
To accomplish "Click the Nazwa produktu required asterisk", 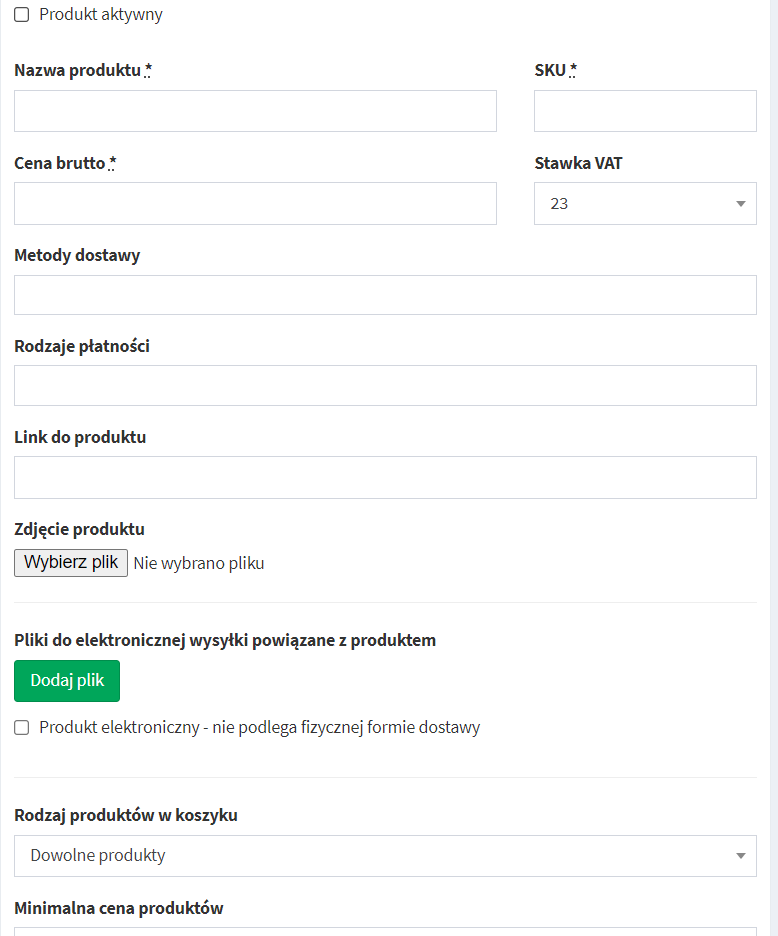I will click(148, 70).
